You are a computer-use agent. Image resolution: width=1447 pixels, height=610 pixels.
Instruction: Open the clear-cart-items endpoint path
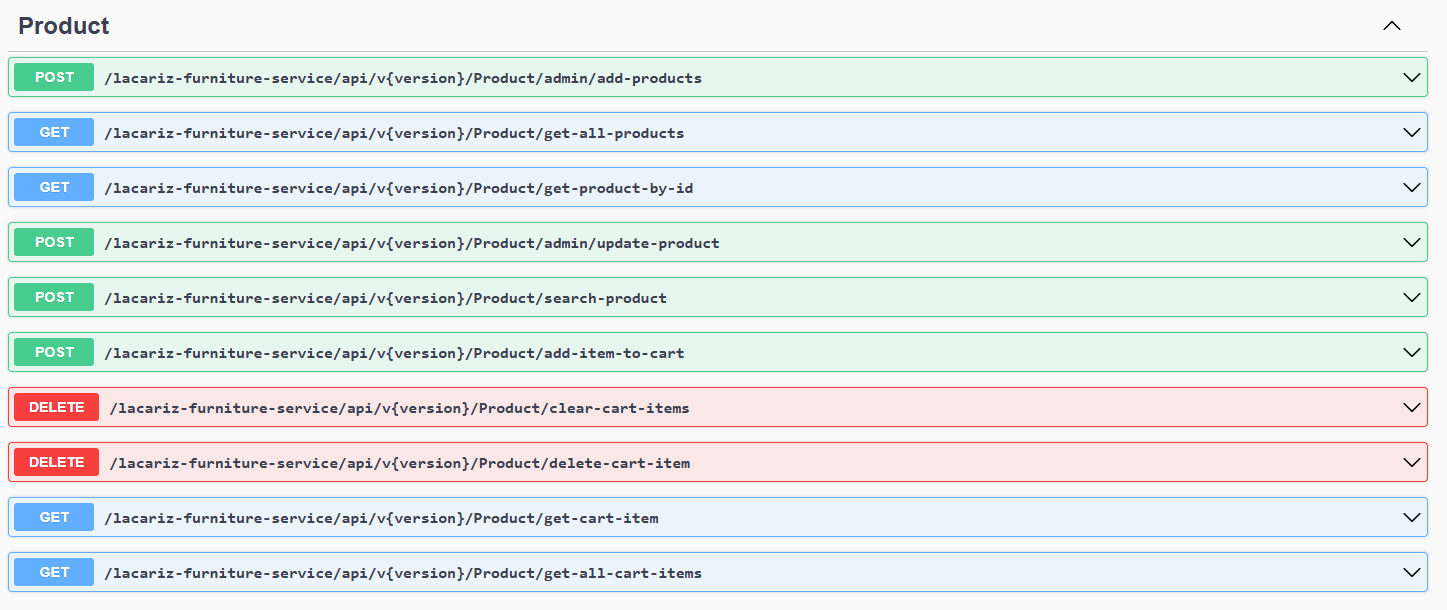tap(399, 408)
